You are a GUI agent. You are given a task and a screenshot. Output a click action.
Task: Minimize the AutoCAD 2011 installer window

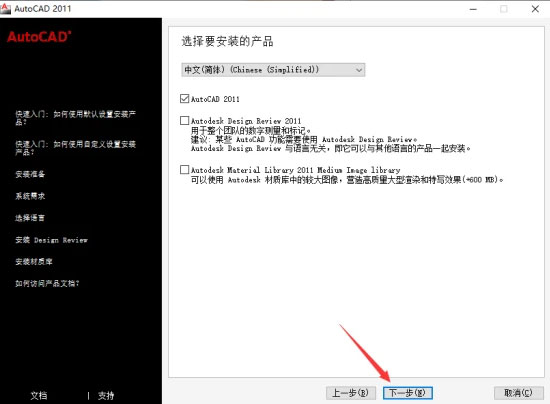[473, 9]
